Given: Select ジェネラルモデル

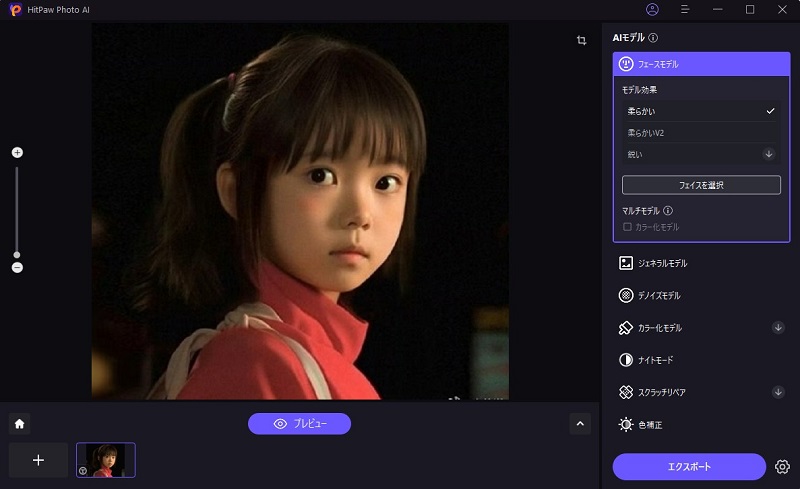Looking at the screenshot, I should pos(702,263).
